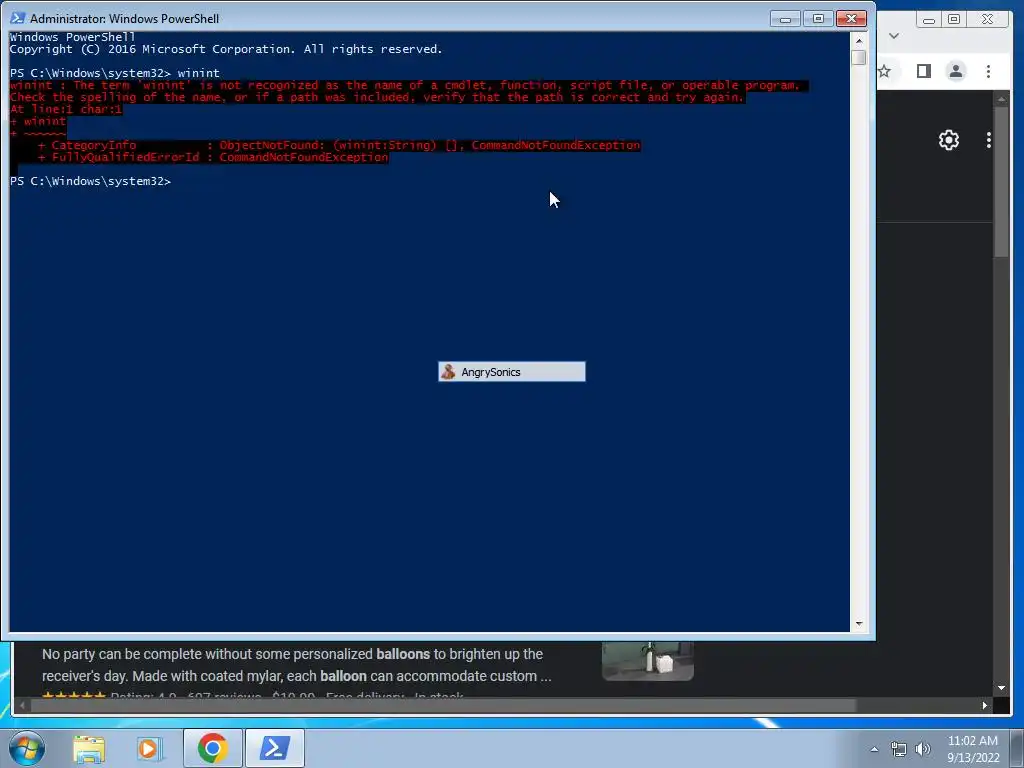The height and width of the screenshot is (768, 1024).
Task: Click the PowerShell icon in the window title bar
Action: pos(18,18)
